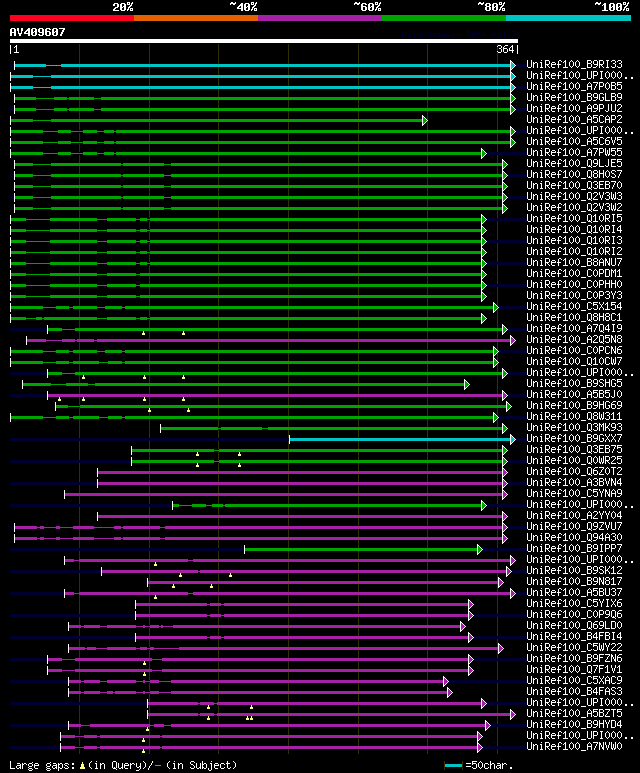Click the UniRef100_Q9ZVU7 label
The height and width of the screenshot is (773, 640).
click(574, 527)
